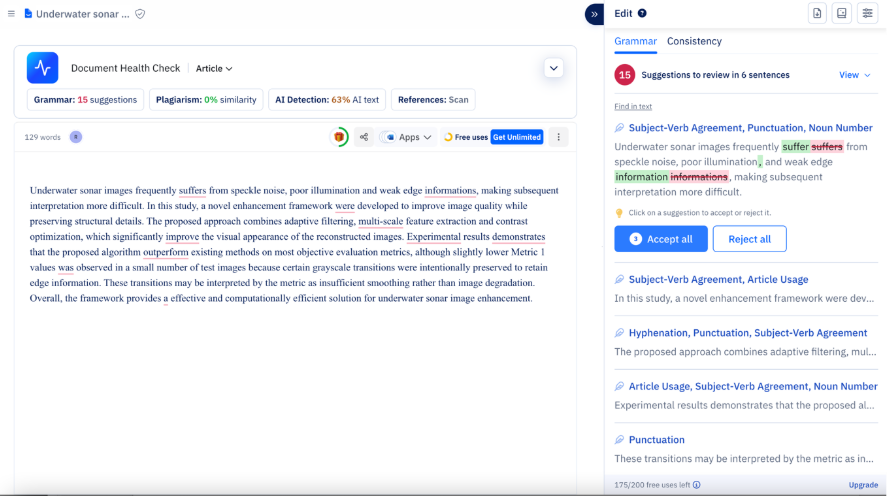This screenshot has width=888, height=496.
Task: Click the help icon next to Edit
Action: (x=642, y=14)
